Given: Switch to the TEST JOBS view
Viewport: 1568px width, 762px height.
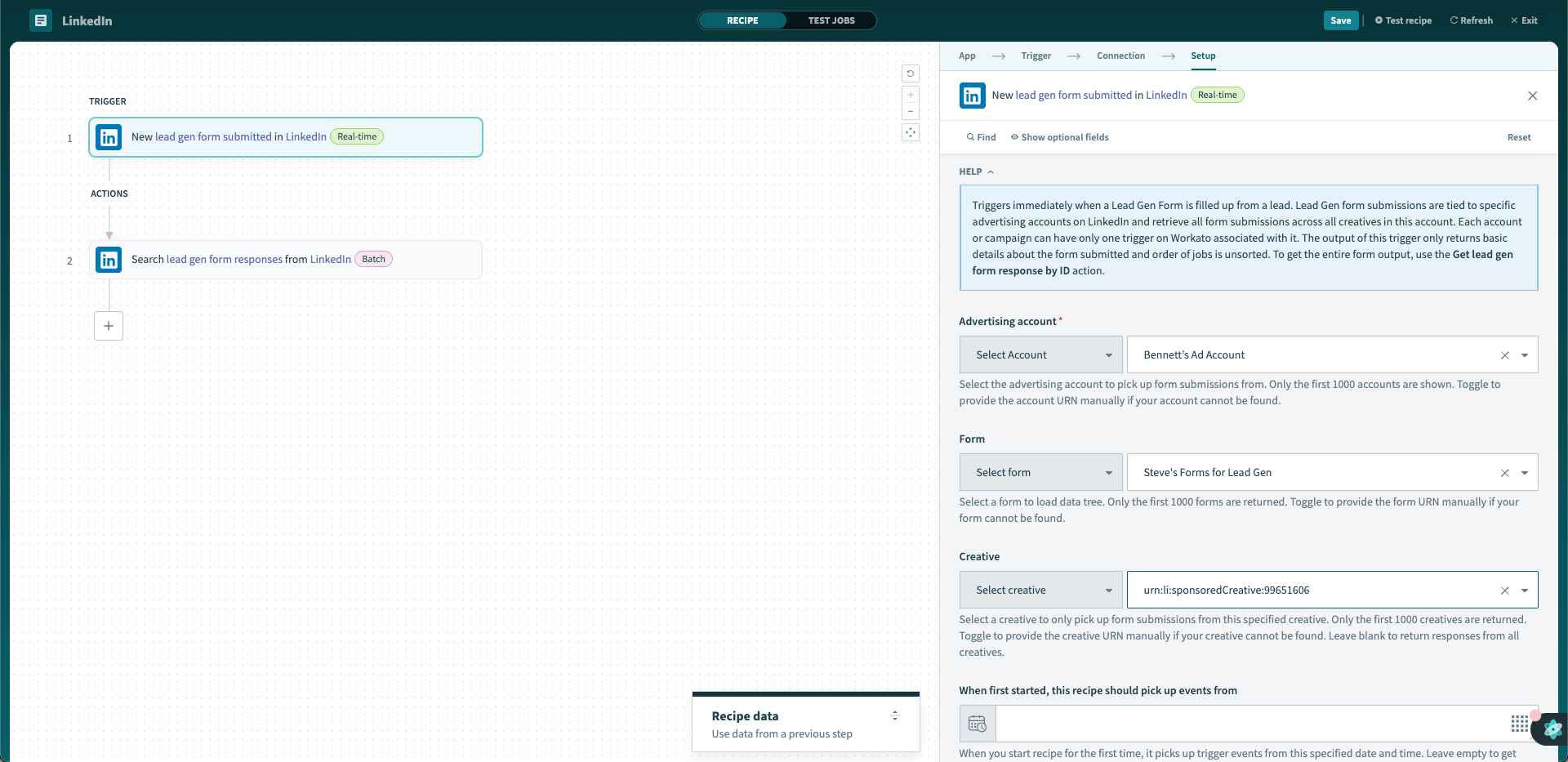Looking at the screenshot, I should tap(831, 20).
